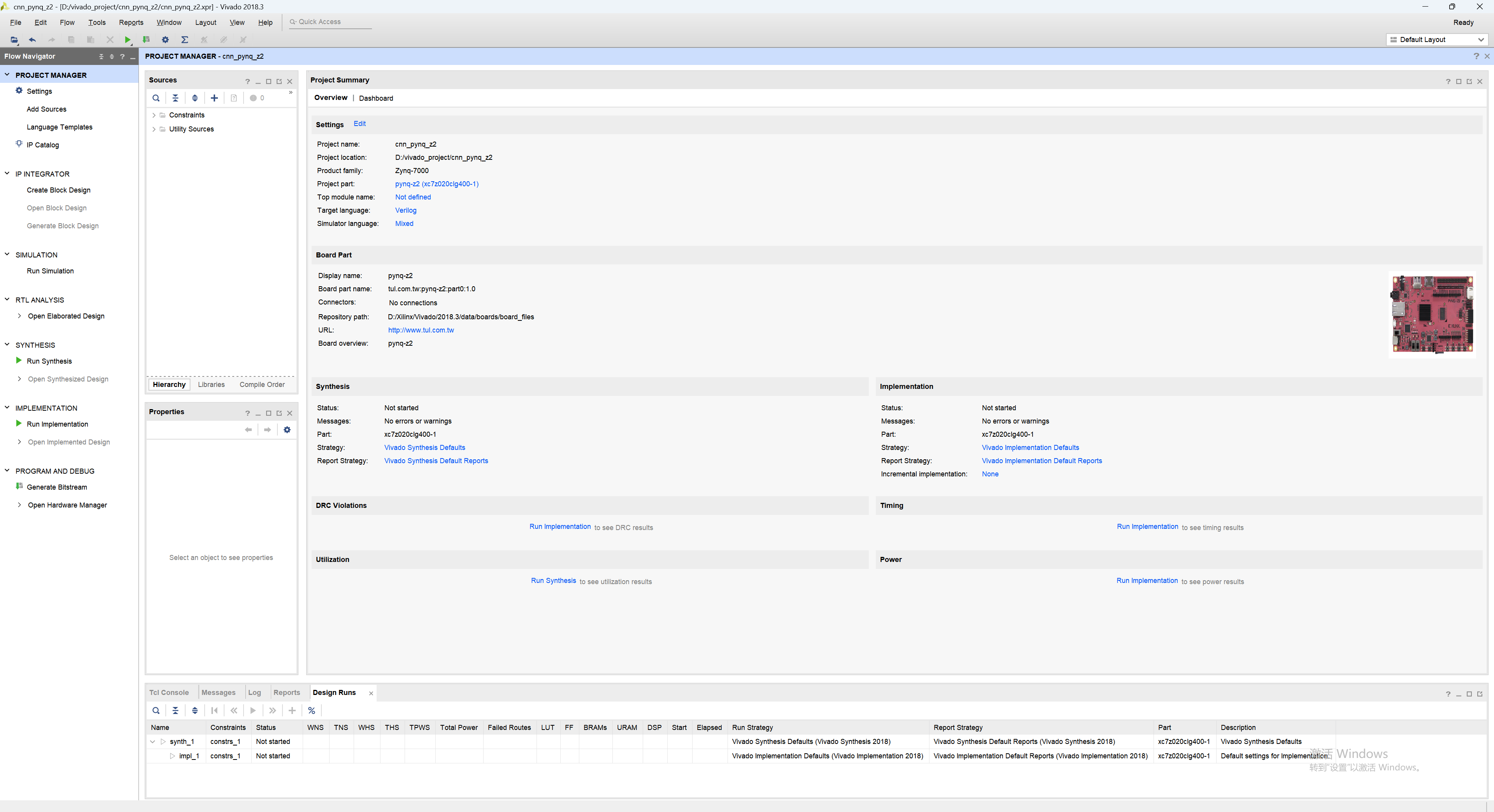Open the Properties panel gear settings
Viewport: 1494px width, 812px height.
[287, 429]
